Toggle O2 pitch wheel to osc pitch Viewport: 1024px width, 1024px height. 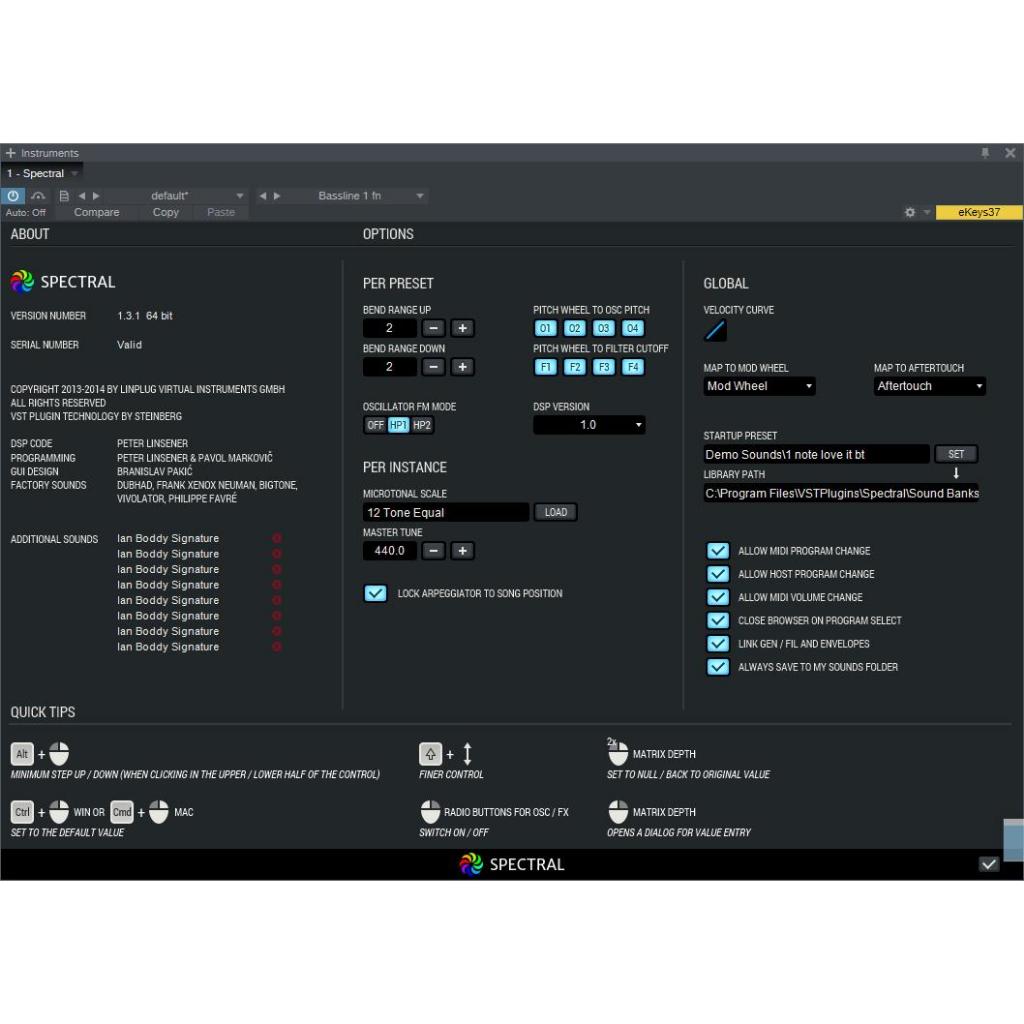click(575, 328)
